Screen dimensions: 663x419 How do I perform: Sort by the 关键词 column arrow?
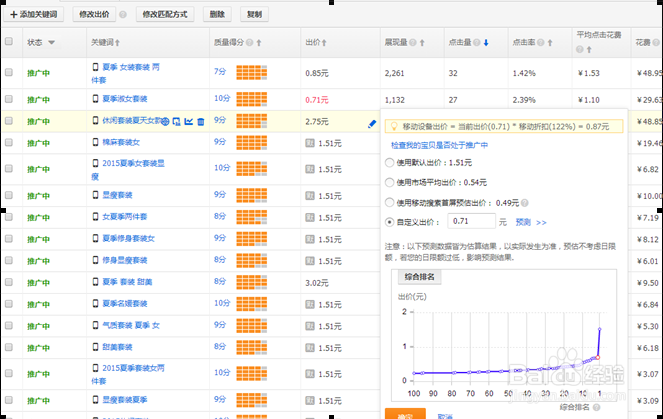tap(118, 43)
